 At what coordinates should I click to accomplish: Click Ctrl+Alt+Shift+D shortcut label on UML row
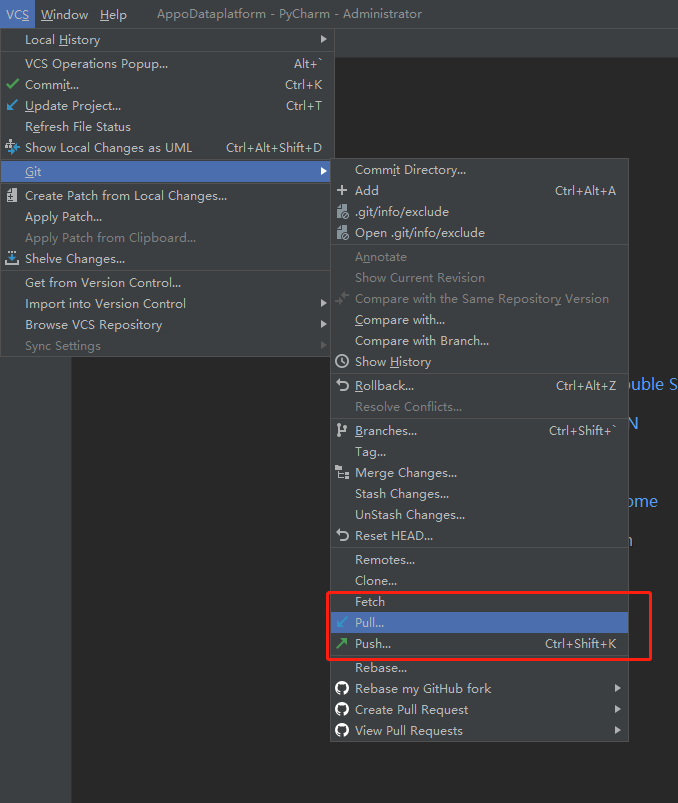[274, 147]
